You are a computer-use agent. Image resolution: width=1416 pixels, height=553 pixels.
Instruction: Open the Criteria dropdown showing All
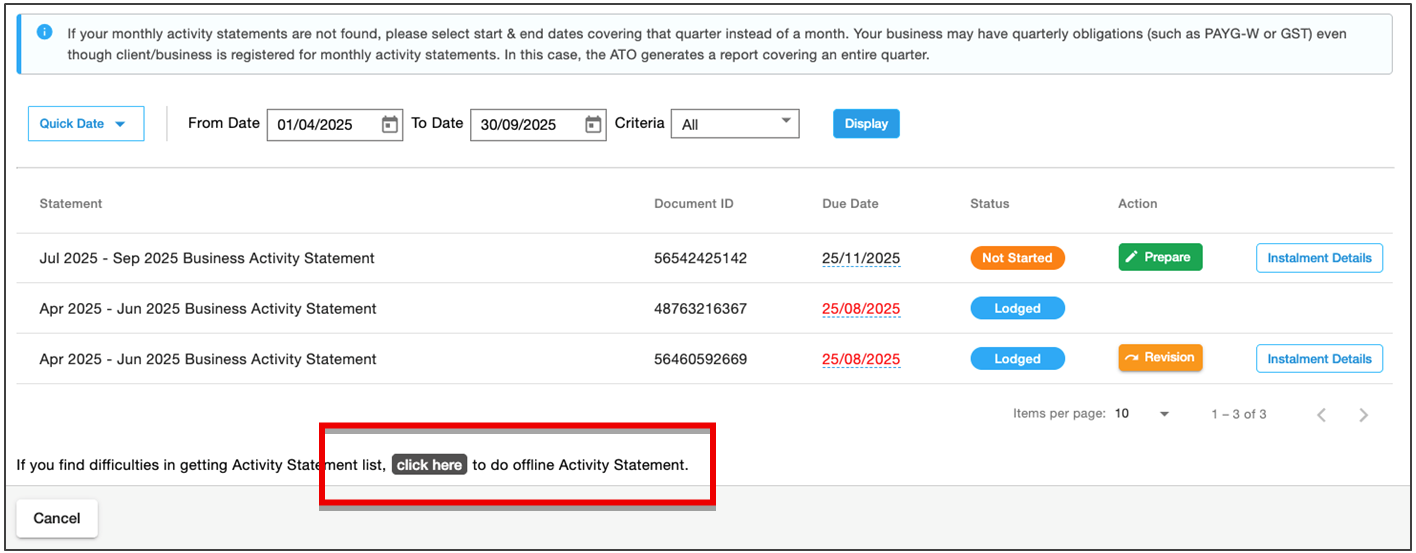coord(735,124)
